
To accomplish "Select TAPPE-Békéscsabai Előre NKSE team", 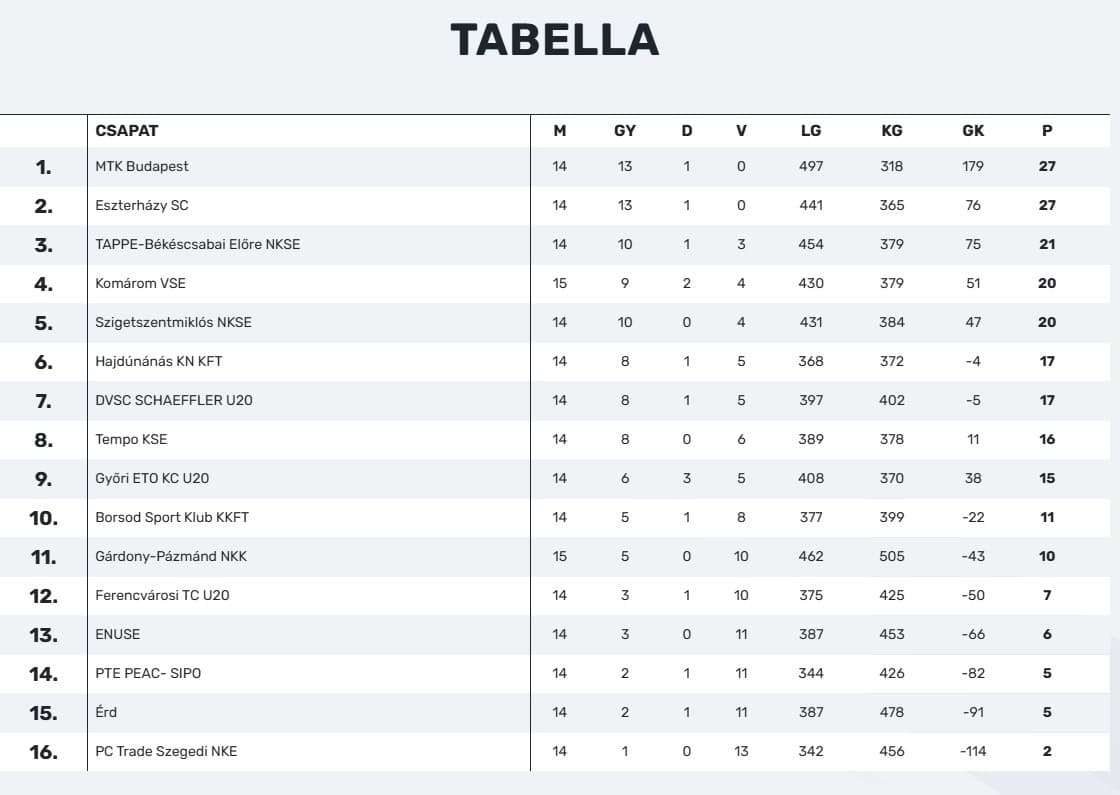I will 198,244.
